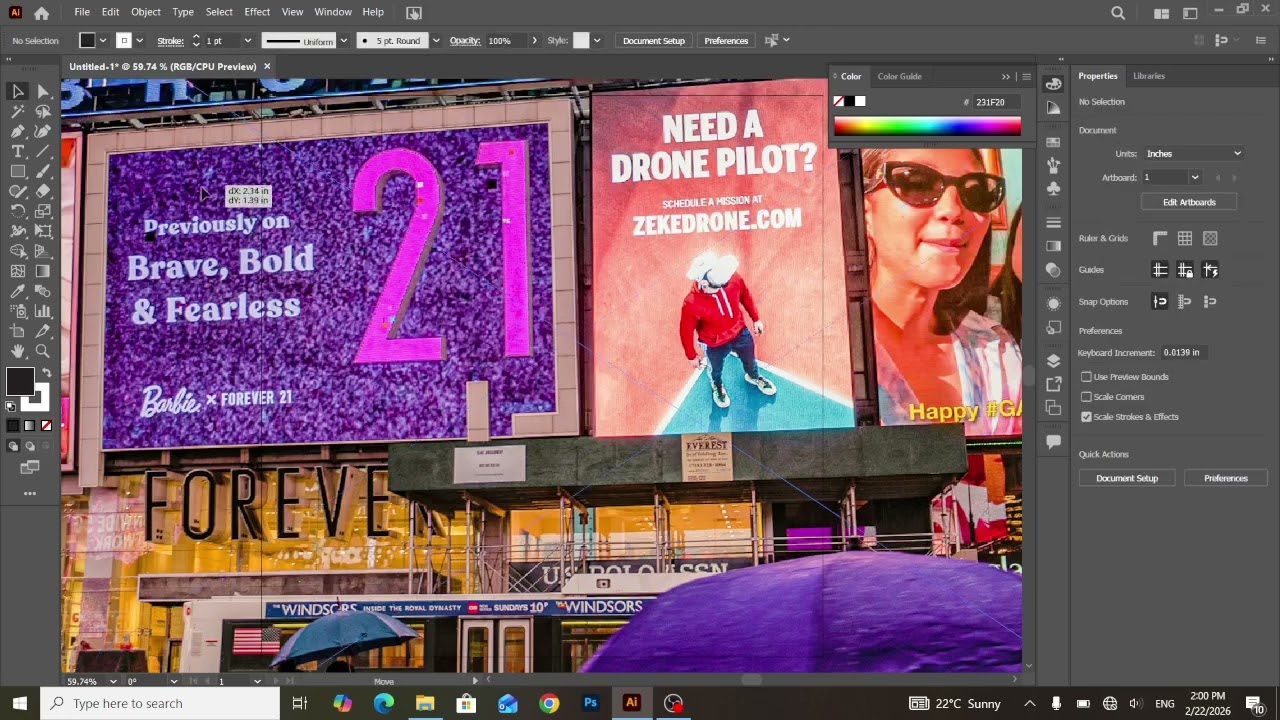This screenshot has width=1280, height=720.
Task: Select the Eyedropper tool
Action: tap(18, 291)
